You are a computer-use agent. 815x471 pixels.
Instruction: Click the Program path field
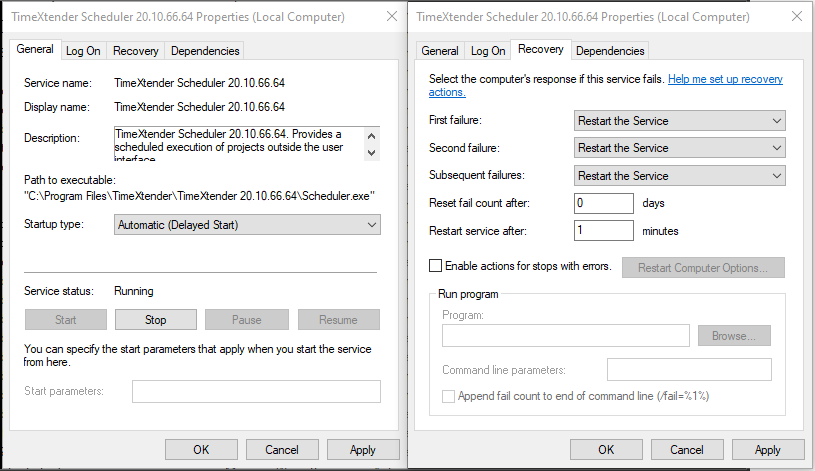point(566,336)
